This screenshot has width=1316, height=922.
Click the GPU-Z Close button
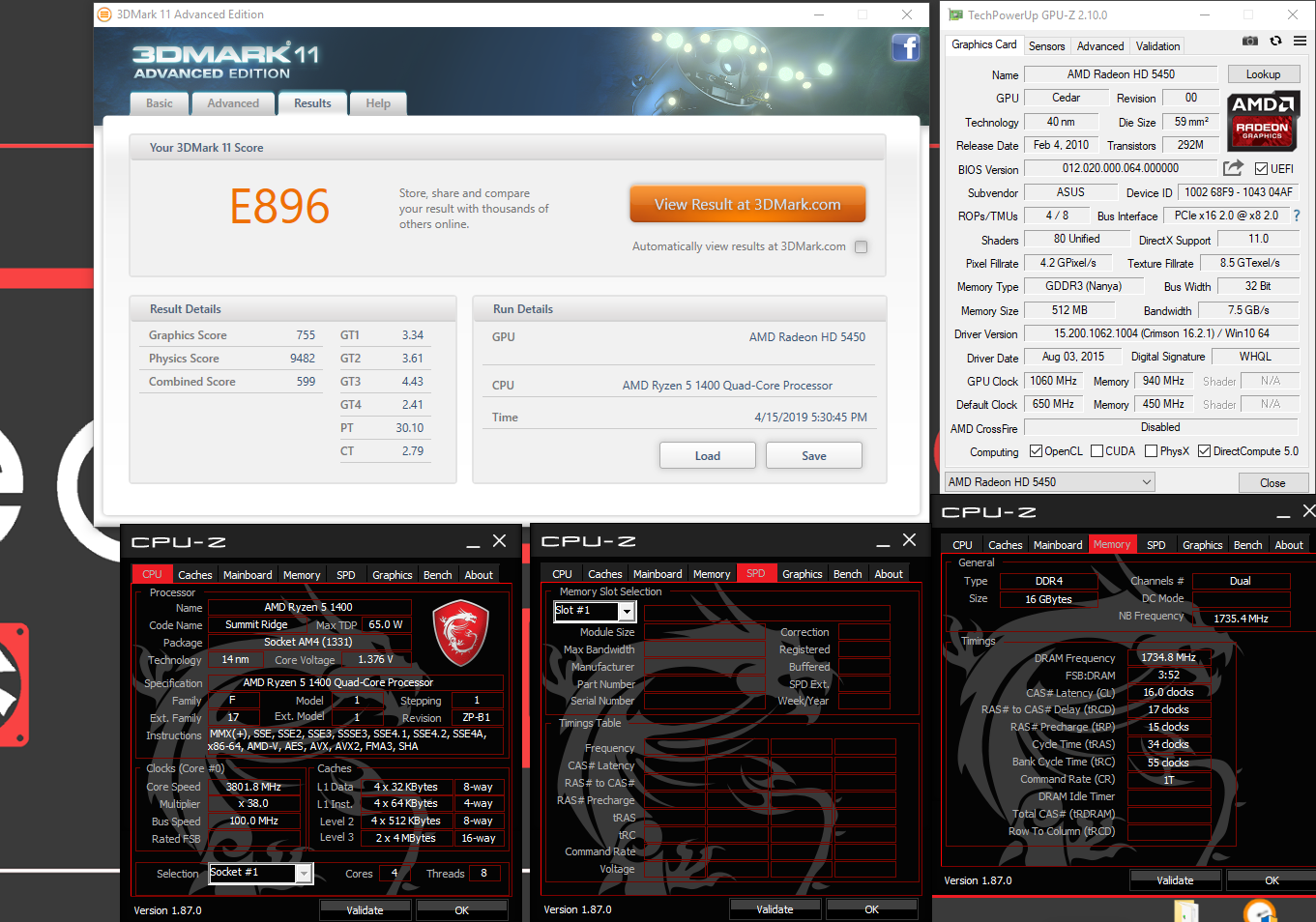1272,483
